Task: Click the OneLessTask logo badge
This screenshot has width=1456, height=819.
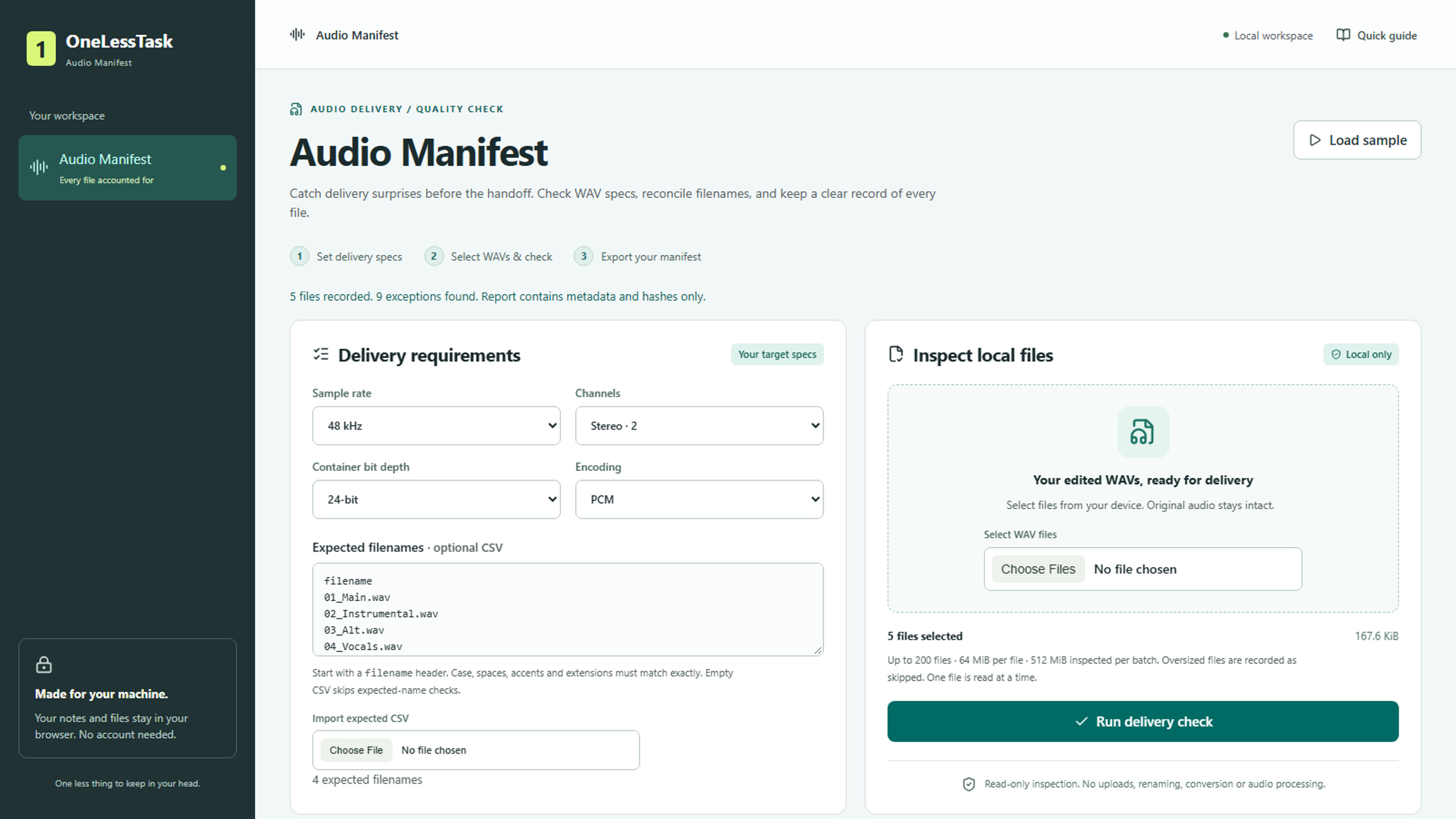Action: [x=41, y=49]
